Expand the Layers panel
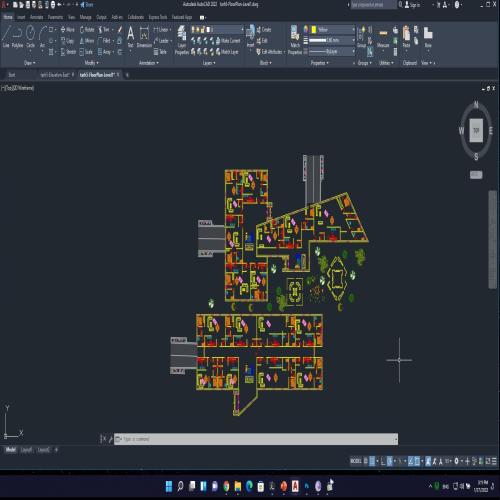Image resolution: width=500 pixels, height=500 pixels. click(x=209, y=63)
